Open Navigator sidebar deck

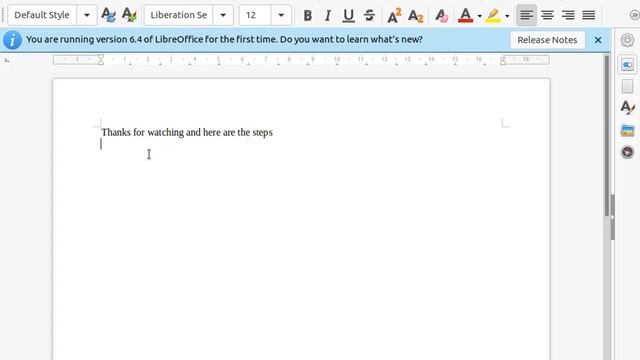pos(627,152)
